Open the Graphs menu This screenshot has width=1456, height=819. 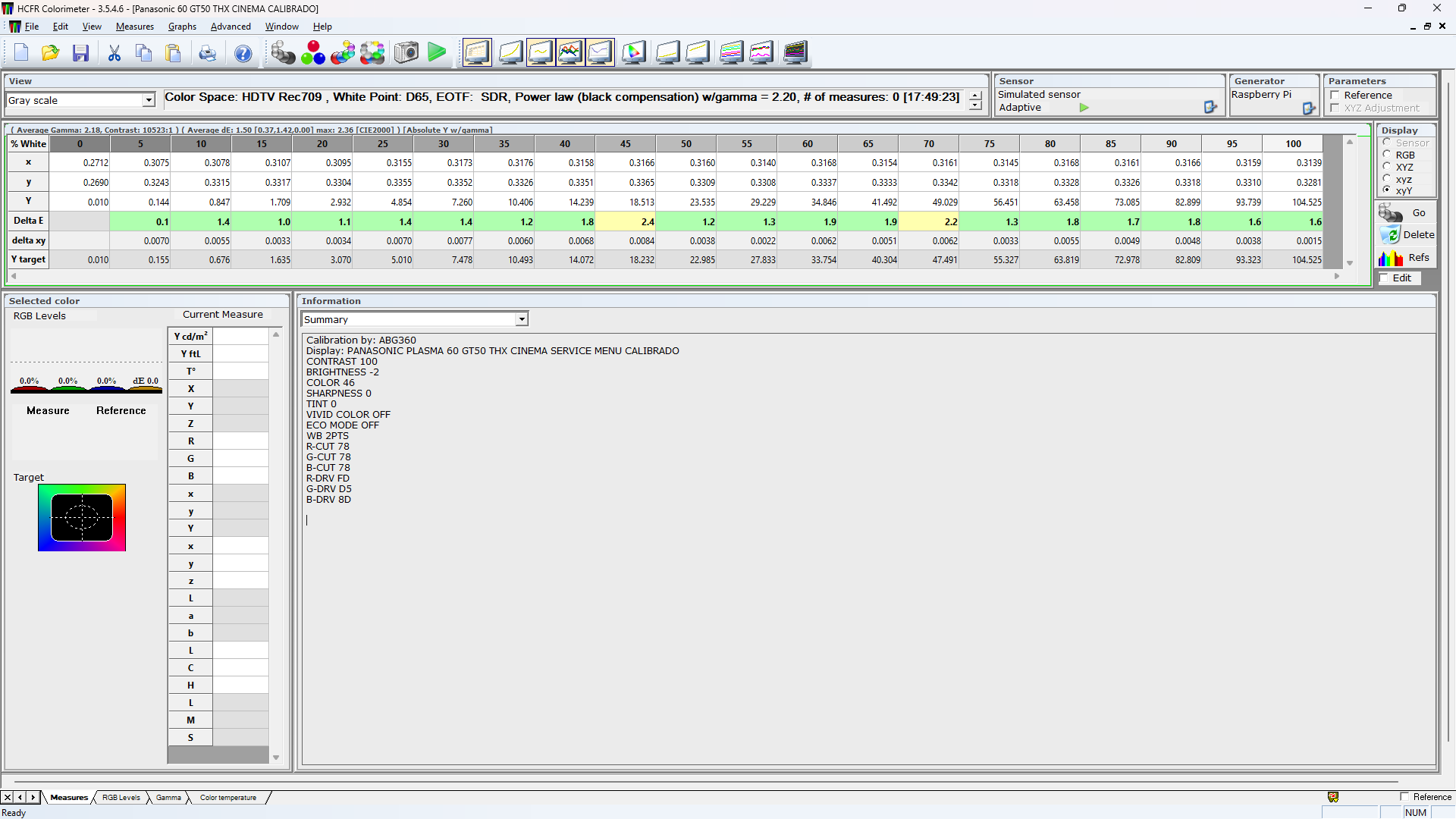[182, 27]
